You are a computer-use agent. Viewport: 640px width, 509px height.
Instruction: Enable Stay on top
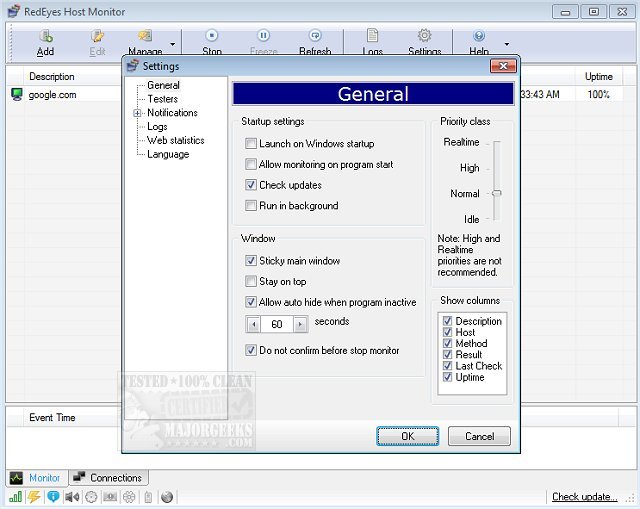(251, 281)
